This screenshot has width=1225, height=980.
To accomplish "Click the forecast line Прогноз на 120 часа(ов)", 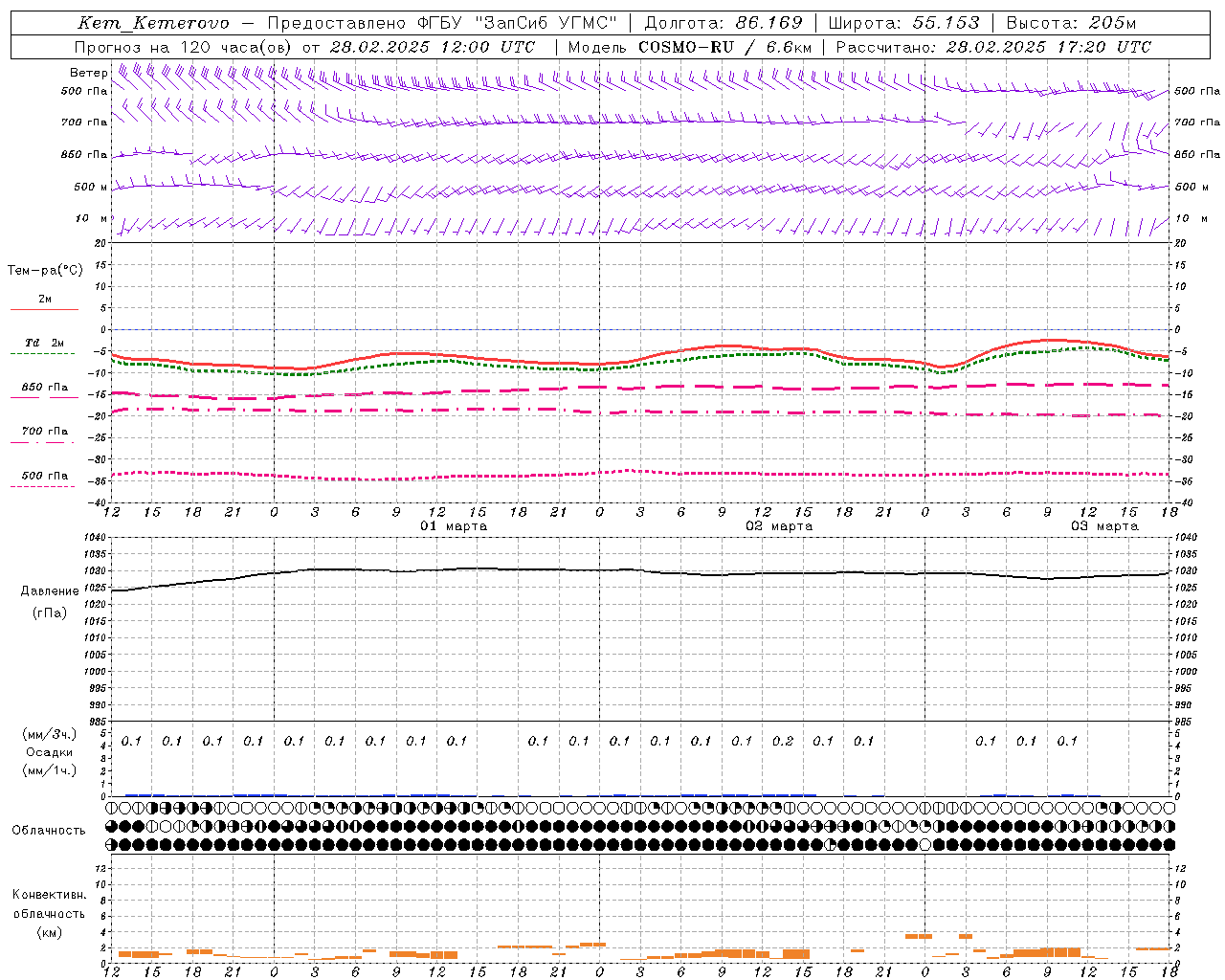I will click(x=184, y=47).
